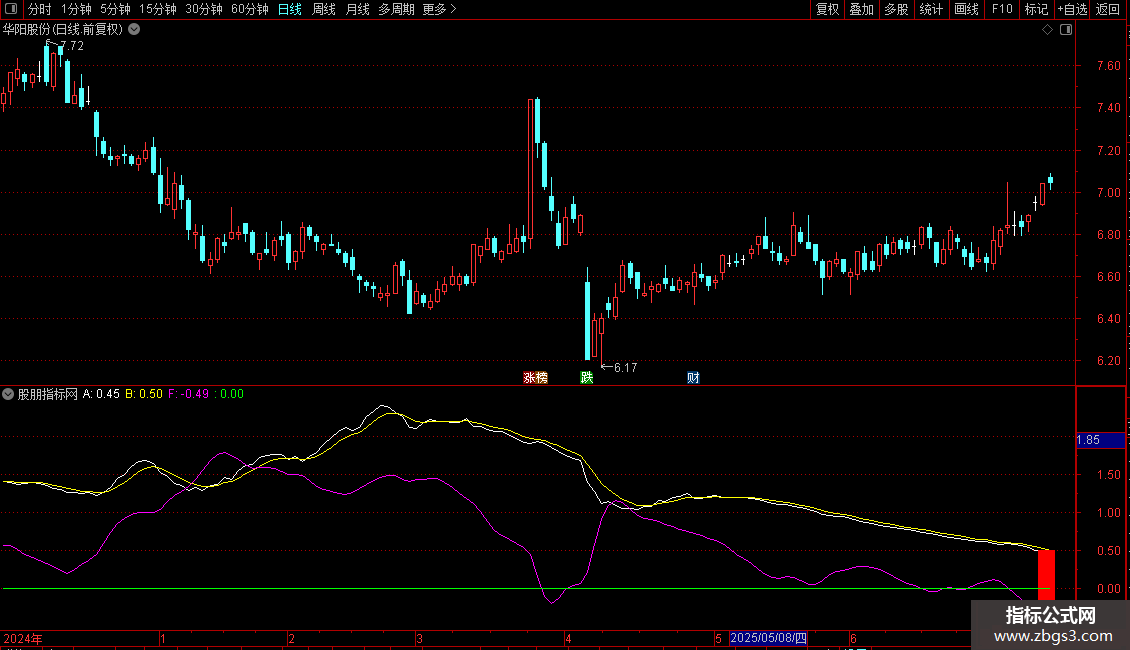Click the 复权 adjustment button
Image resolution: width=1130 pixels, height=650 pixels.
(x=827, y=9)
